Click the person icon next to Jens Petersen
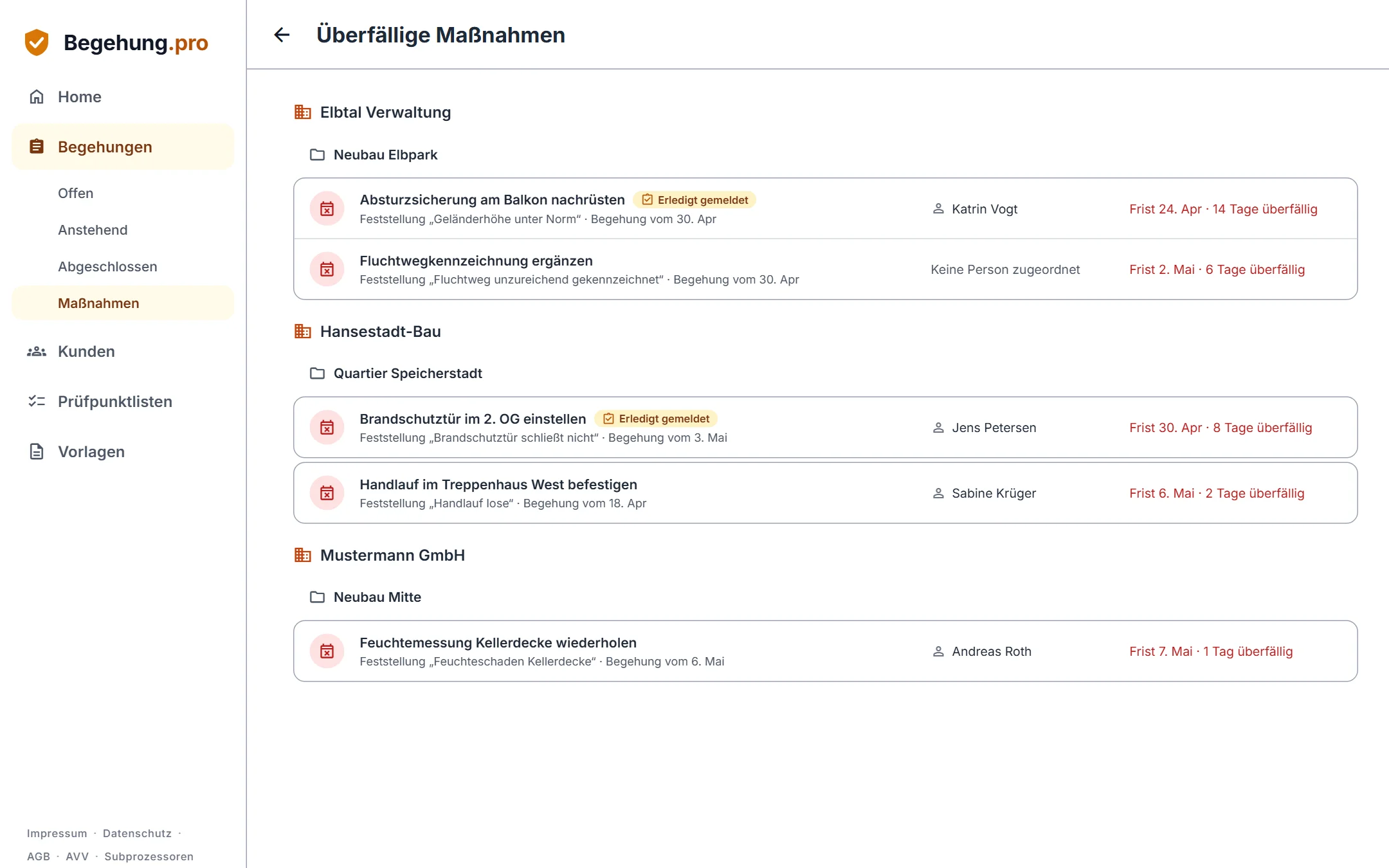Image resolution: width=1389 pixels, height=868 pixels. coord(938,428)
